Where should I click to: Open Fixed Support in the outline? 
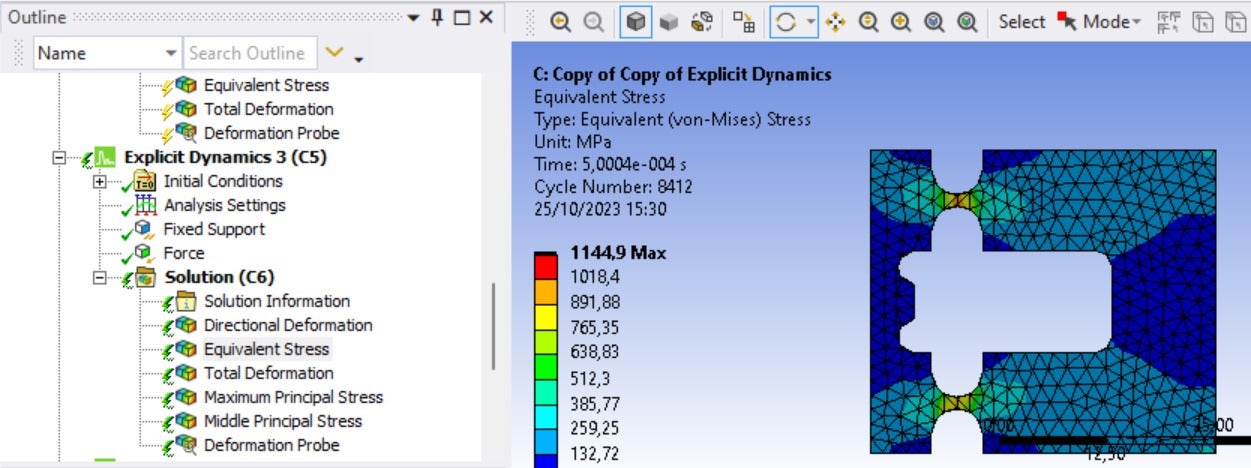pos(214,230)
